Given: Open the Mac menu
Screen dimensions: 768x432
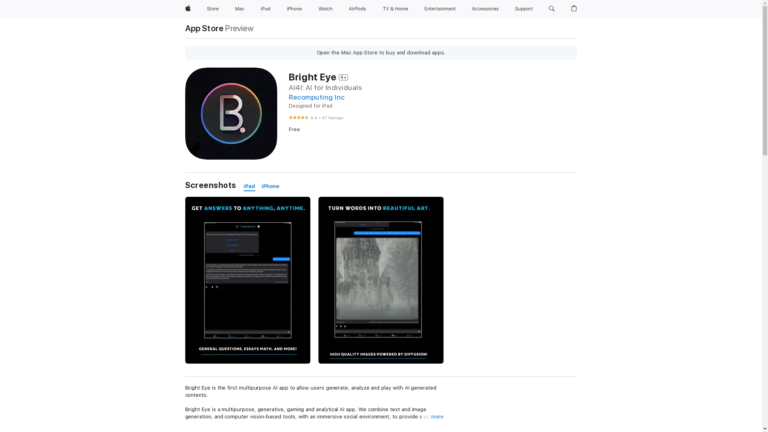Looking at the screenshot, I should 240,9.
